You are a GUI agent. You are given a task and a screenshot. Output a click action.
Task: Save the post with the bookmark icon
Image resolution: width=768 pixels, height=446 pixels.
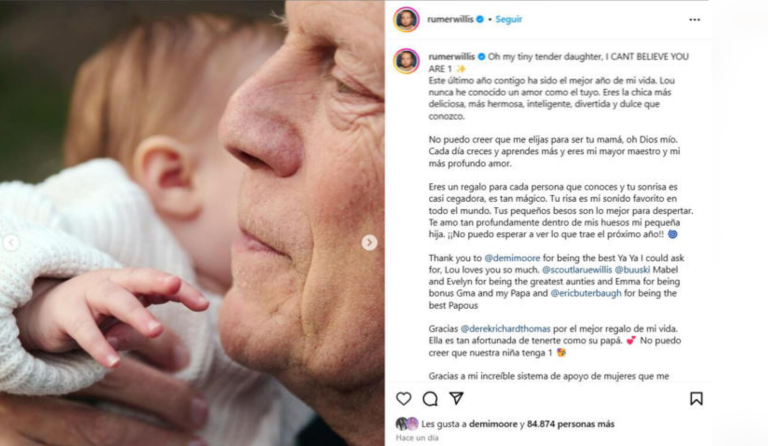click(696, 398)
